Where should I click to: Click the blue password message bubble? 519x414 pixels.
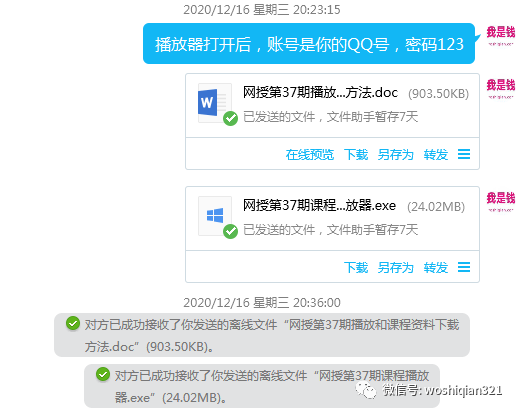point(309,43)
